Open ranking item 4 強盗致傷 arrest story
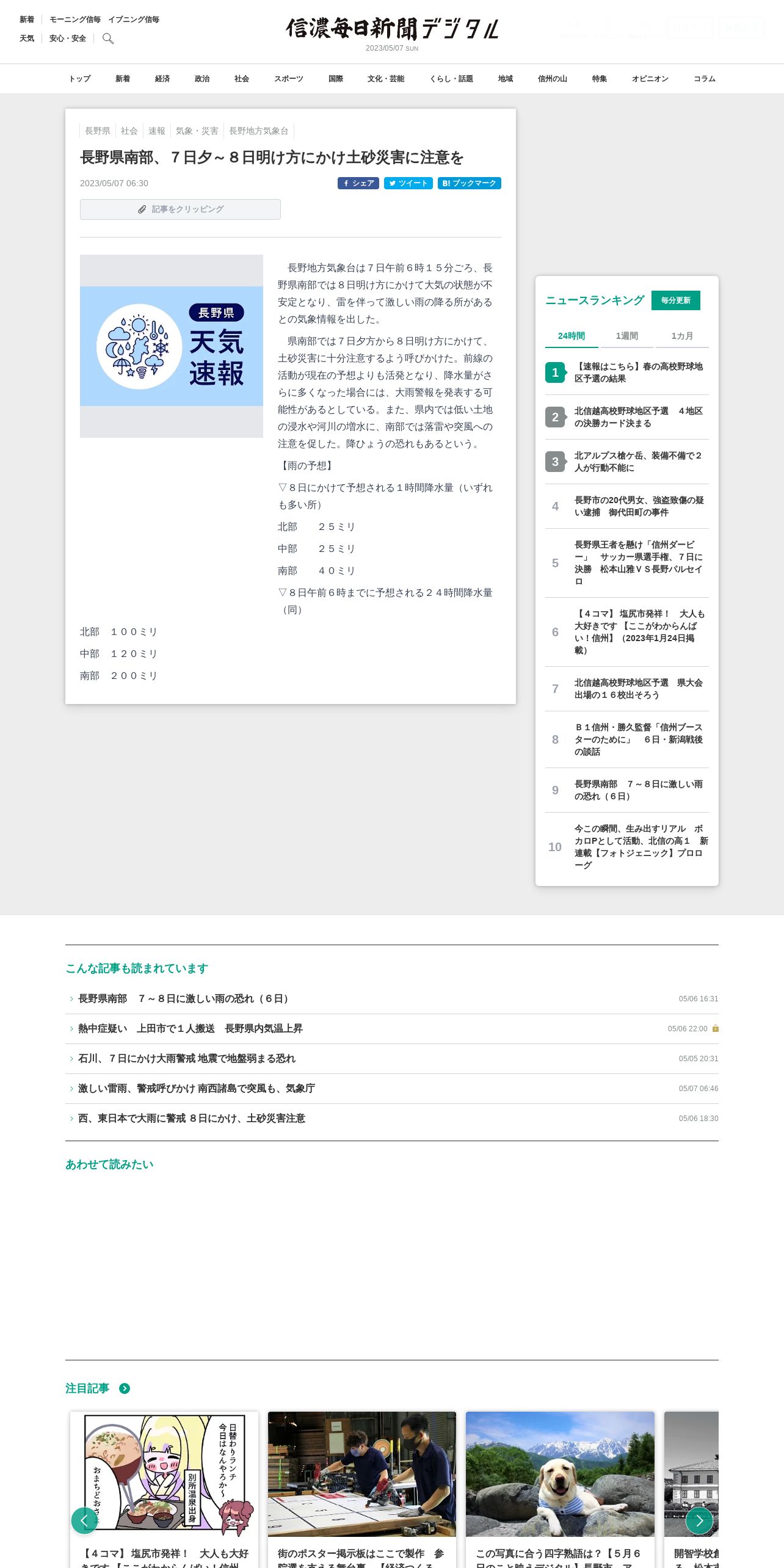This screenshot has height=1568, width=784. coord(627,506)
